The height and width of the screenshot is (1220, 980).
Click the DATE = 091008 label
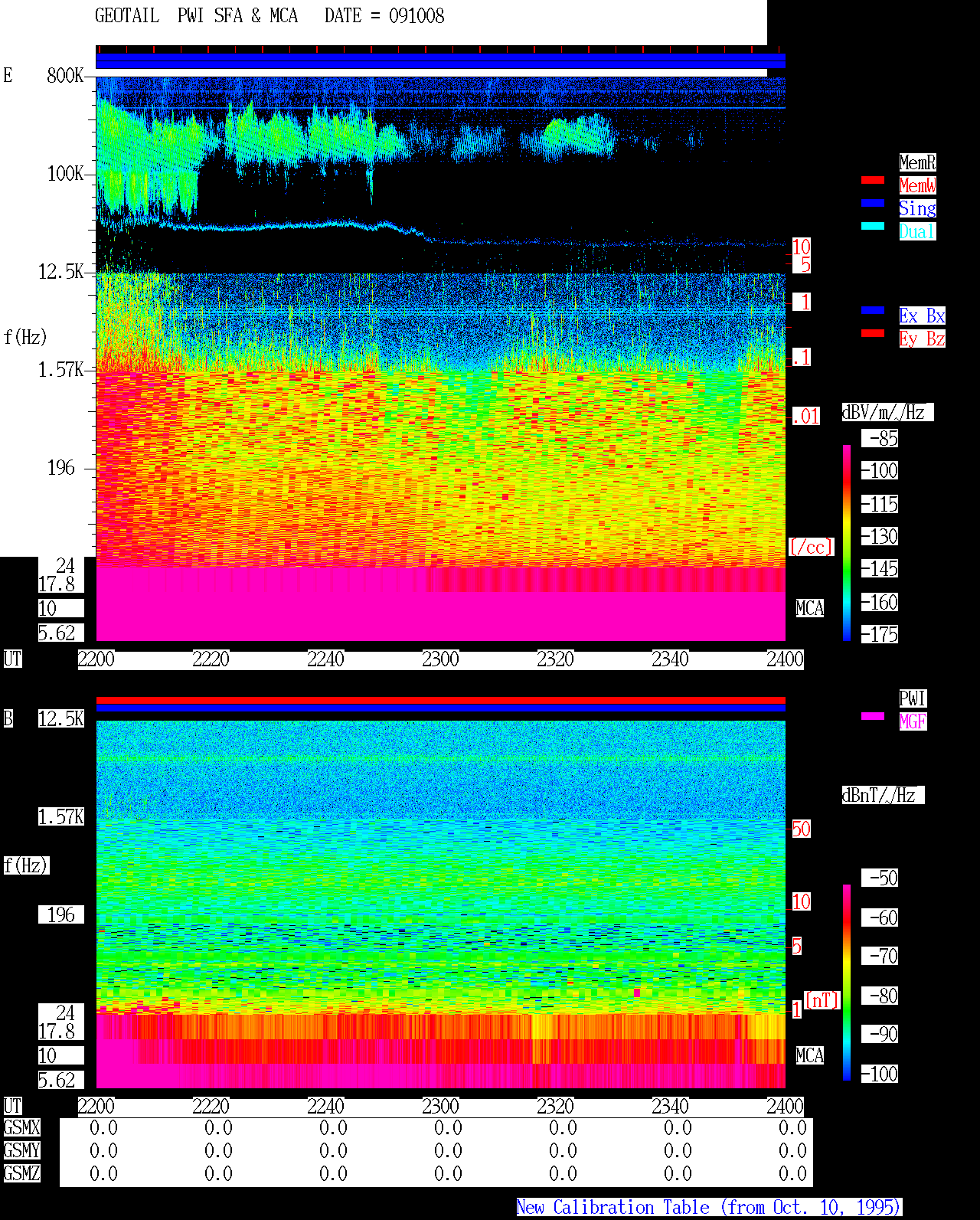click(x=384, y=16)
